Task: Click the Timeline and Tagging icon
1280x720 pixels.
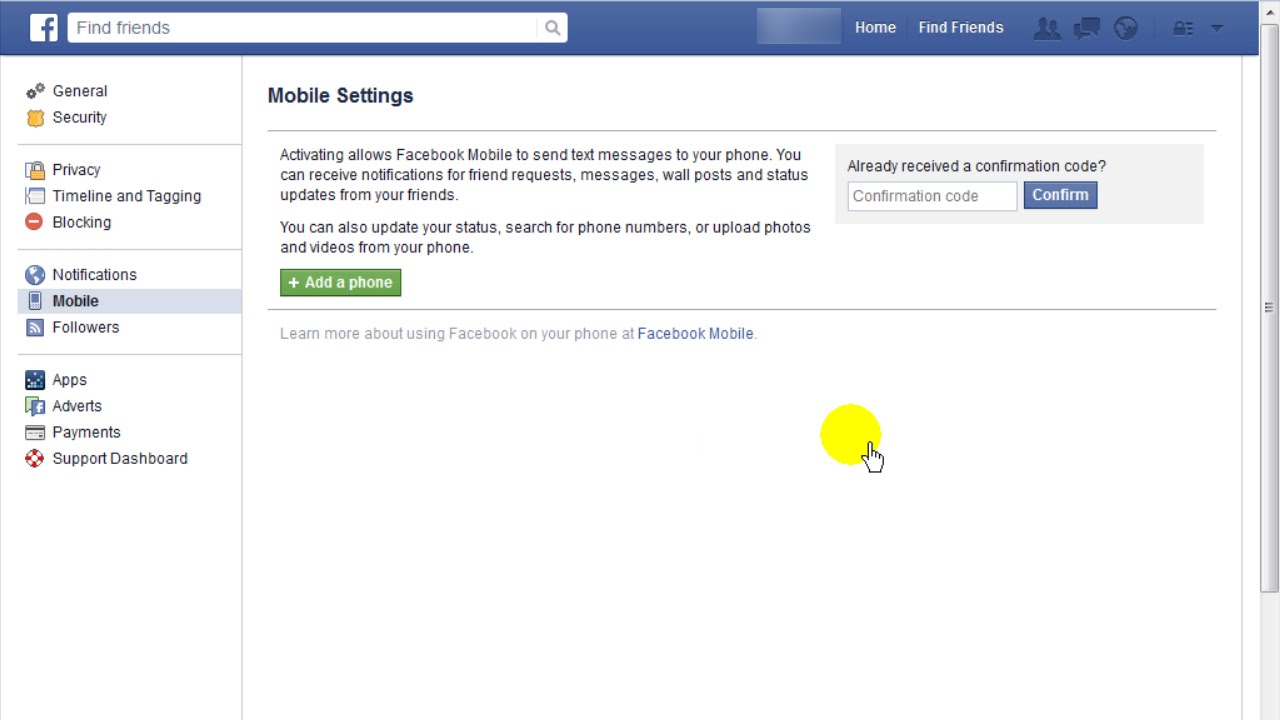Action: click(35, 196)
